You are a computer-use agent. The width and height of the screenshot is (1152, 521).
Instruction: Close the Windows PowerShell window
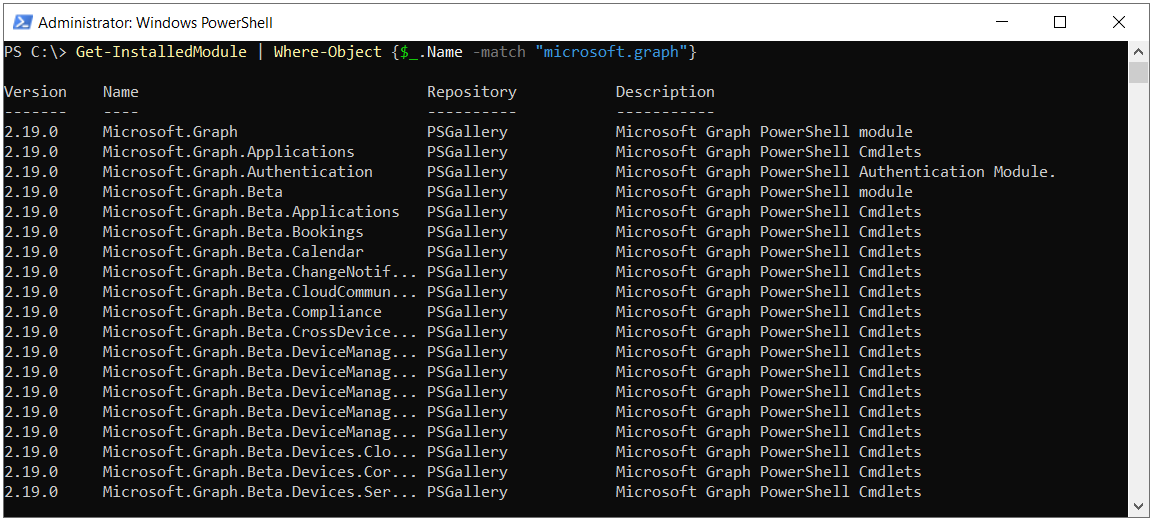(1119, 23)
